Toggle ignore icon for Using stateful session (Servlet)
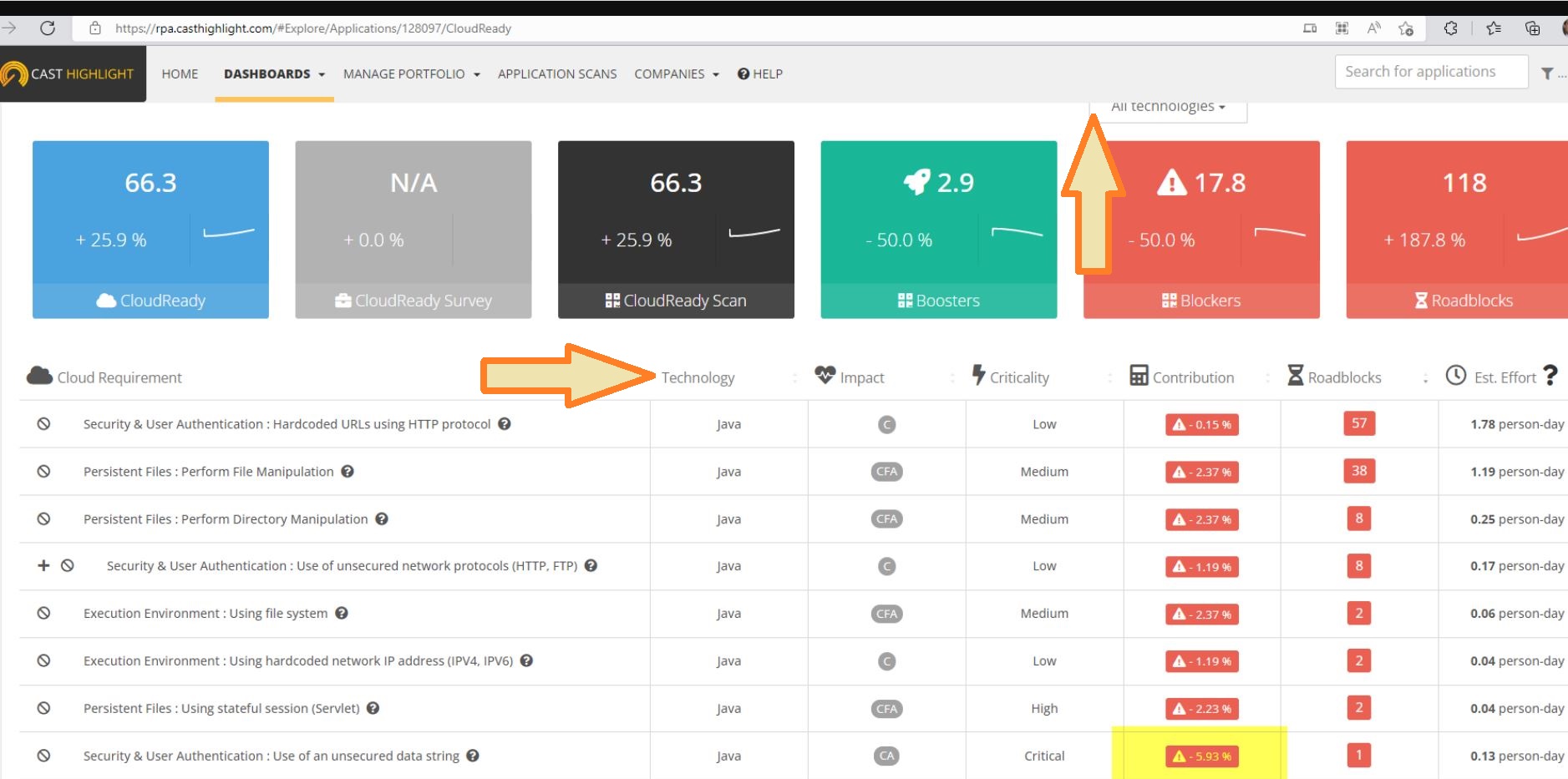1568x779 pixels. (x=43, y=708)
